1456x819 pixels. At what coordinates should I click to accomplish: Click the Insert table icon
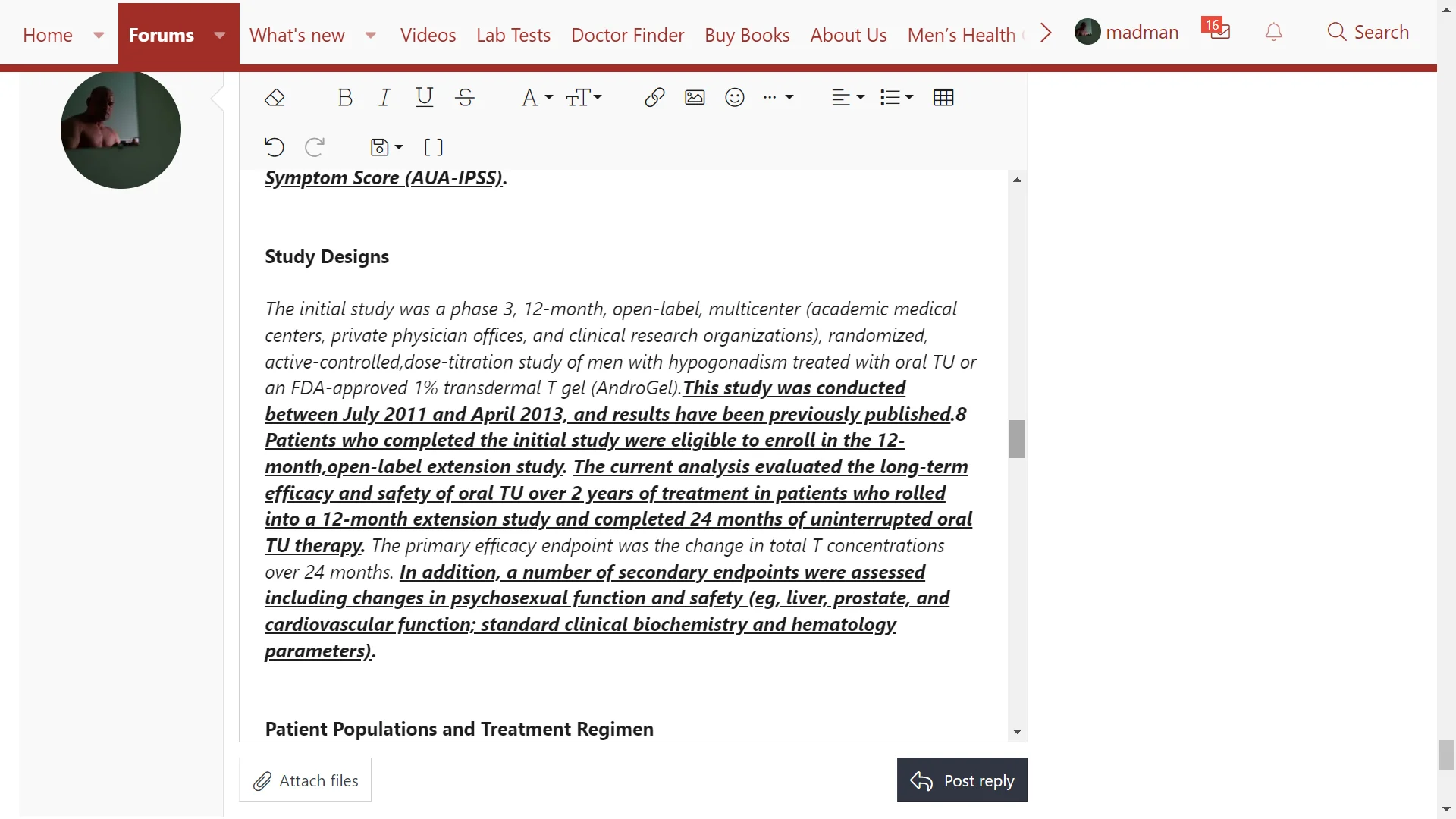(943, 98)
